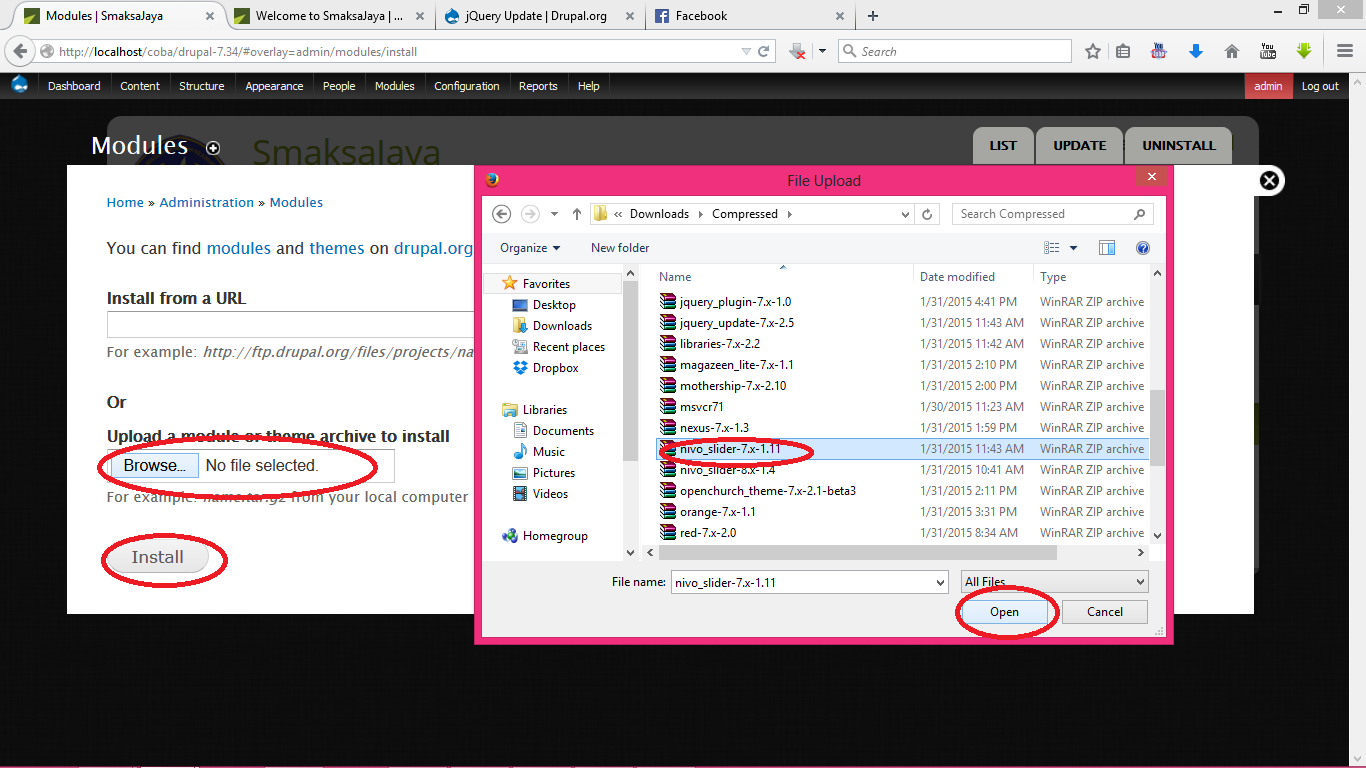Open the Firefox hamburger menu
Image resolution: width=1366 pixels, height=768 pixels.
click(x=1345, y=51)
